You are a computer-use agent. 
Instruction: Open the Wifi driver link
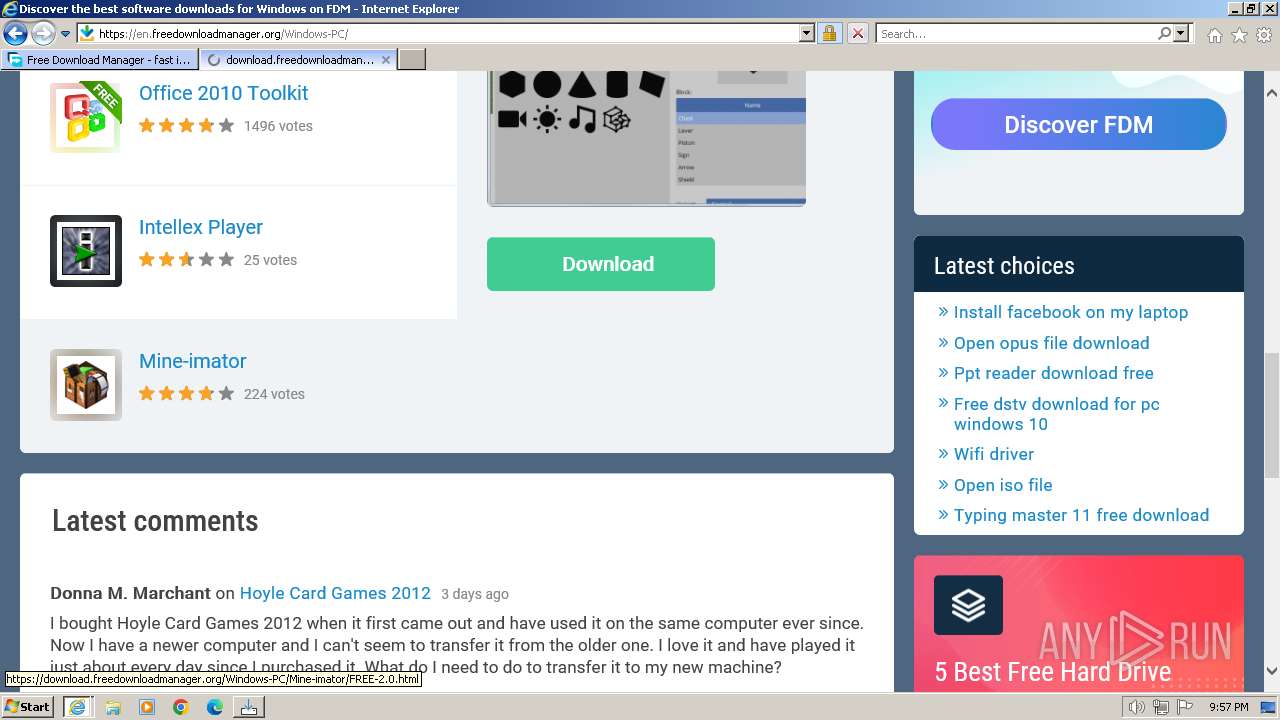[994, 454]
